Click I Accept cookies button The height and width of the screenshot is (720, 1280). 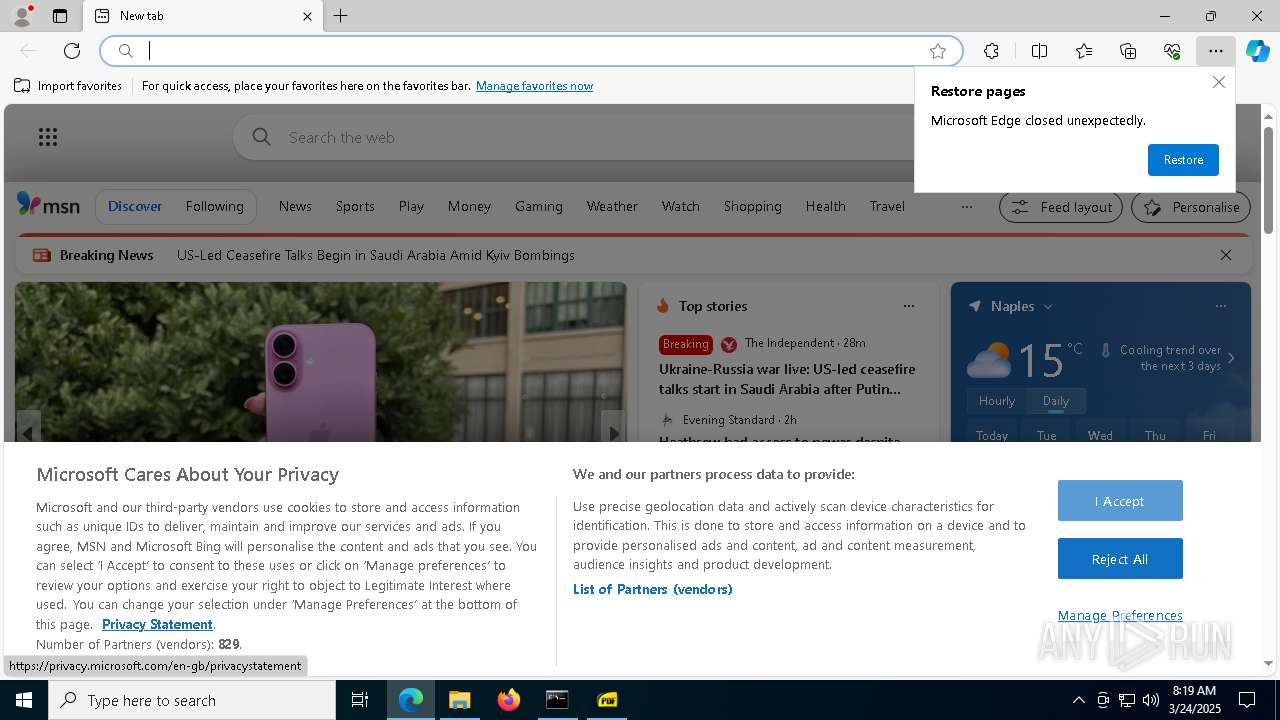point(1120,501)
